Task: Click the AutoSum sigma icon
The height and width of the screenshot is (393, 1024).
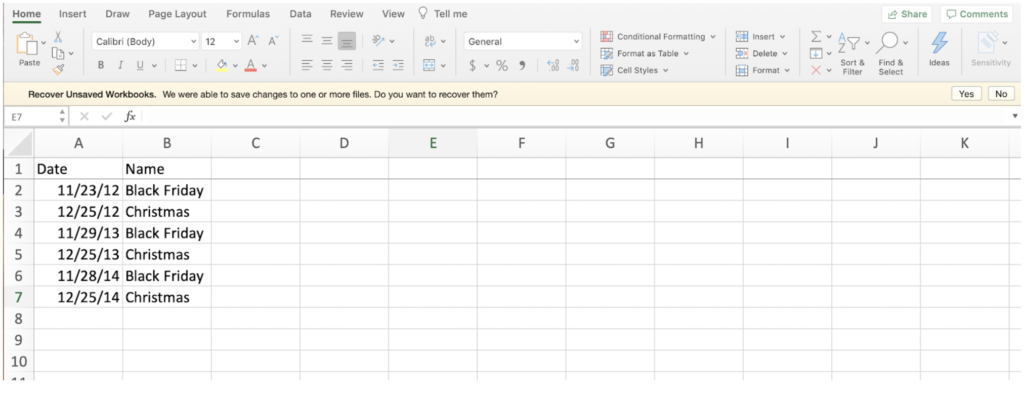Action: pyautogui.click(x=816, y=37)
